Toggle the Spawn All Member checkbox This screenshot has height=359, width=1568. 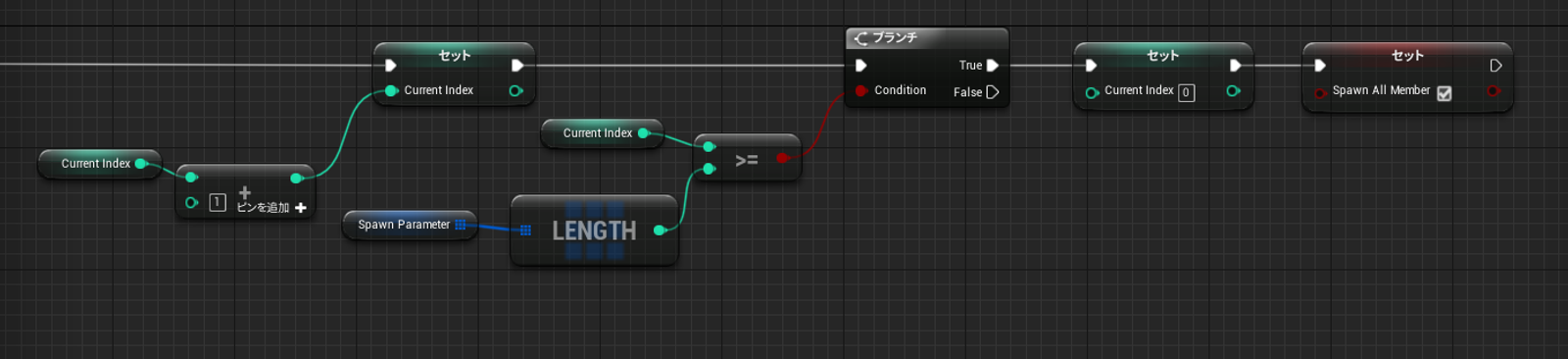1445,93
